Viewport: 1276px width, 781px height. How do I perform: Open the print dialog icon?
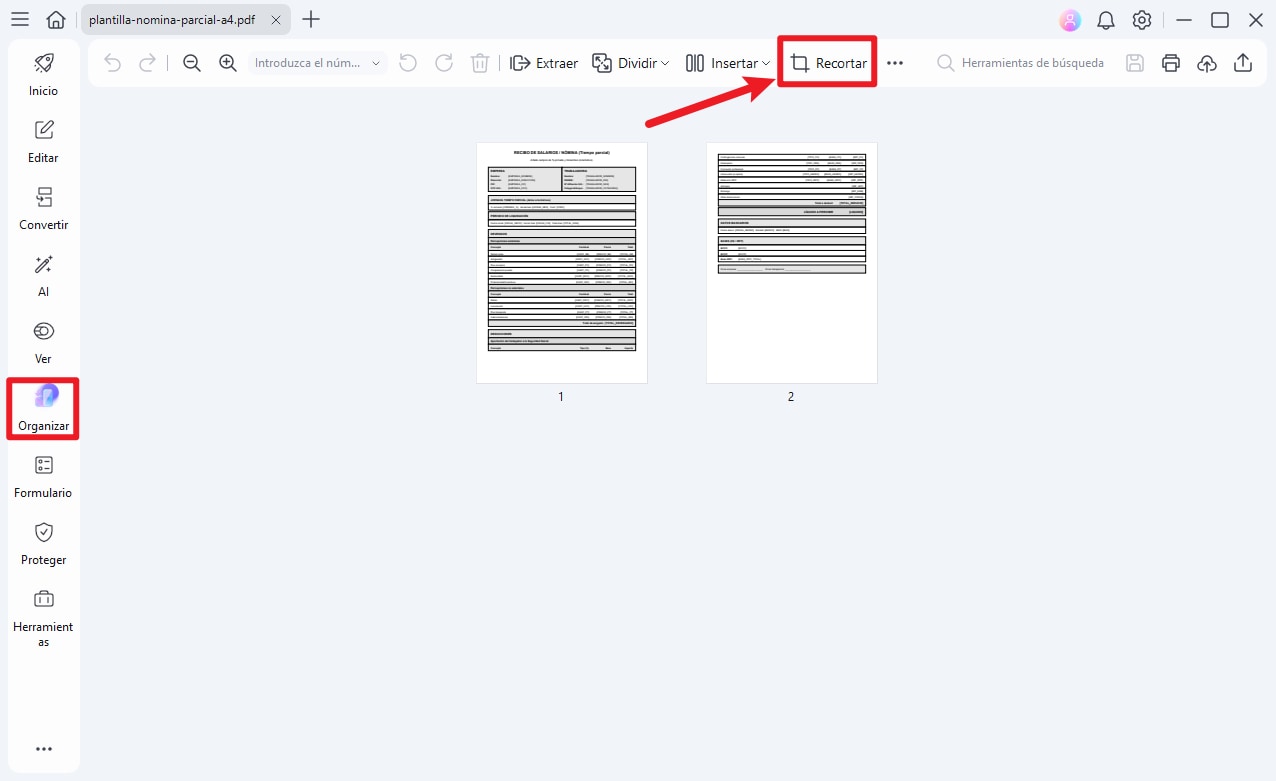click(x=1171, y=63)
